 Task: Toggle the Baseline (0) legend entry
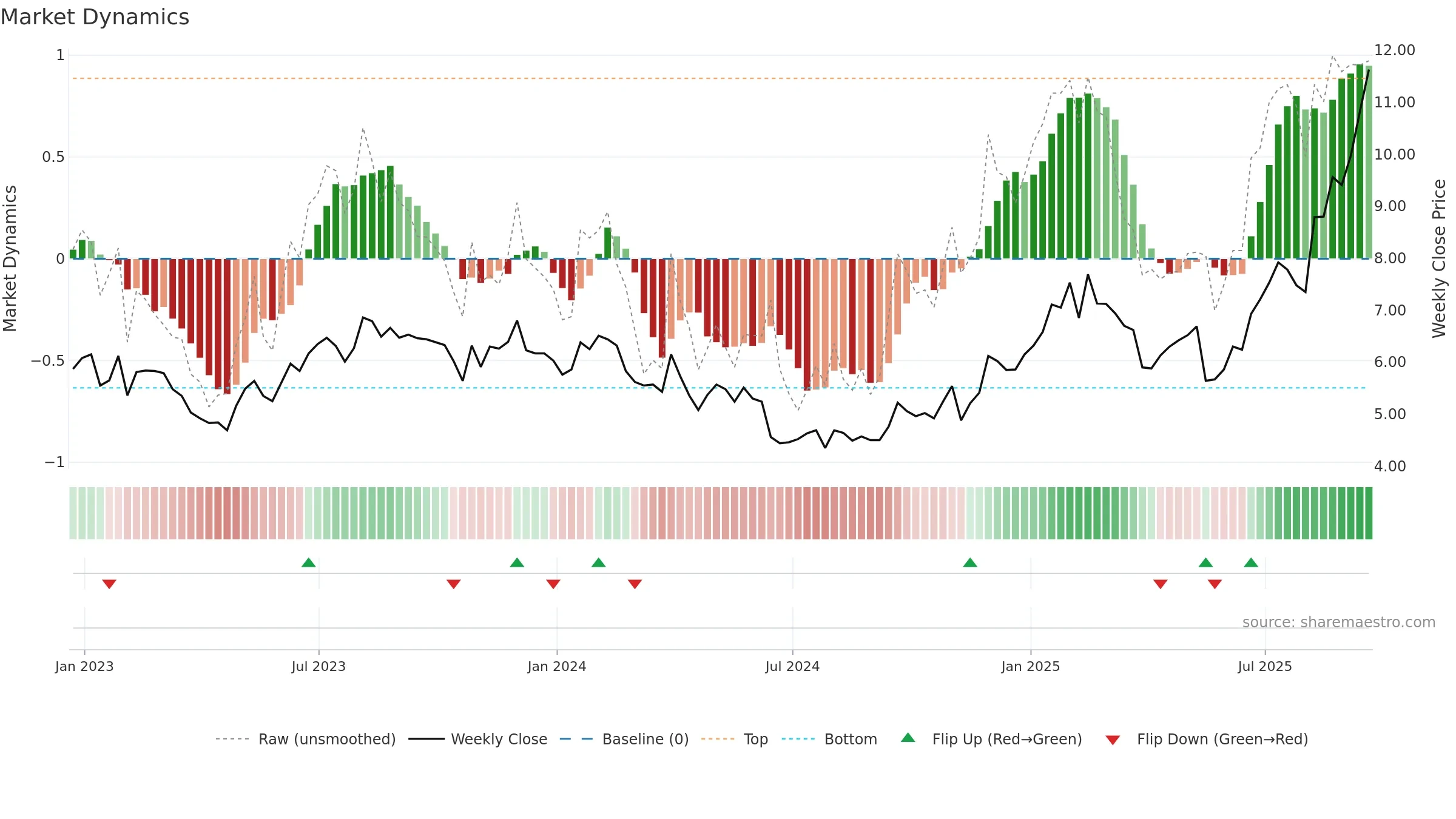[624, 739]
